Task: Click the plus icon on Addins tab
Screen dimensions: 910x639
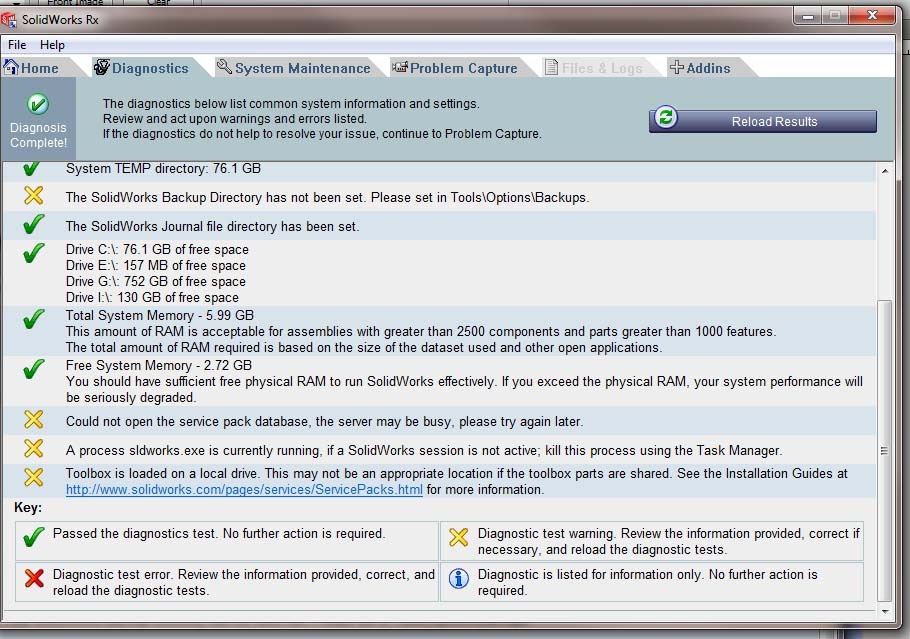Action: click(x=676, y=67)
